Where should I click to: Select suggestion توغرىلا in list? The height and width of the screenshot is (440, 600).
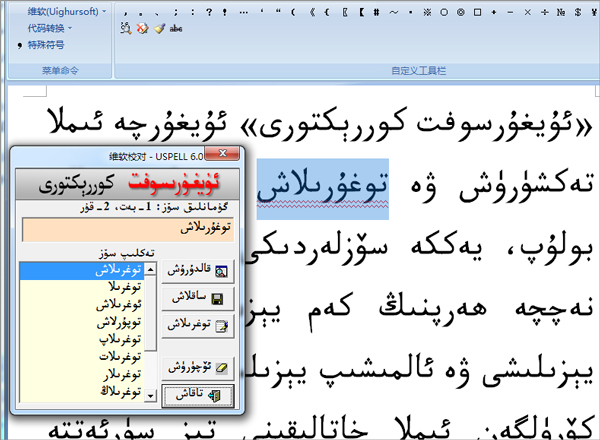click(x=82, y=287)
